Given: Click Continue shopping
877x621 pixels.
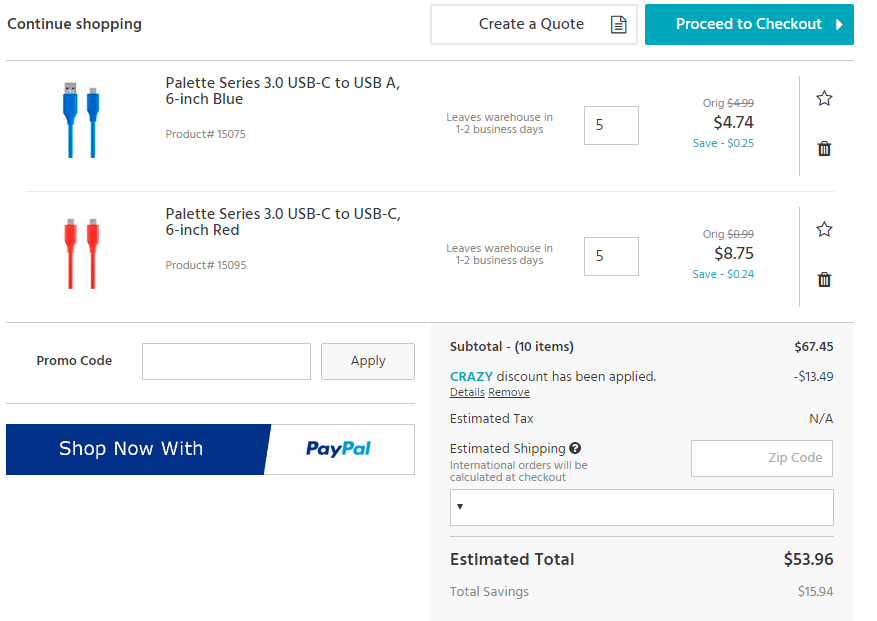Looking at the screenshot, I should point(74,24).
